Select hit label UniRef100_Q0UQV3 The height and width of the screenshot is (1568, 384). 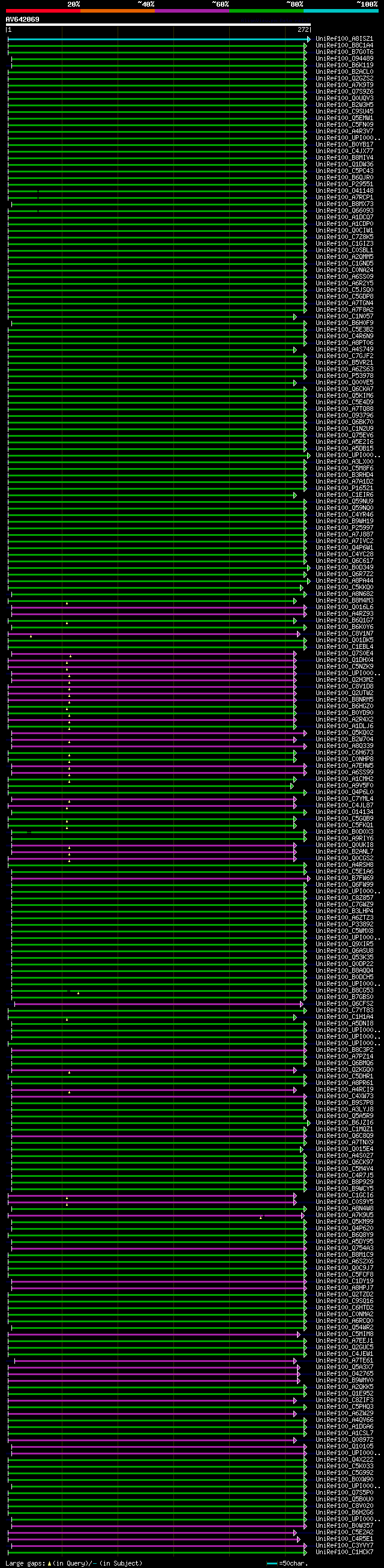click(x=344, y=99)
